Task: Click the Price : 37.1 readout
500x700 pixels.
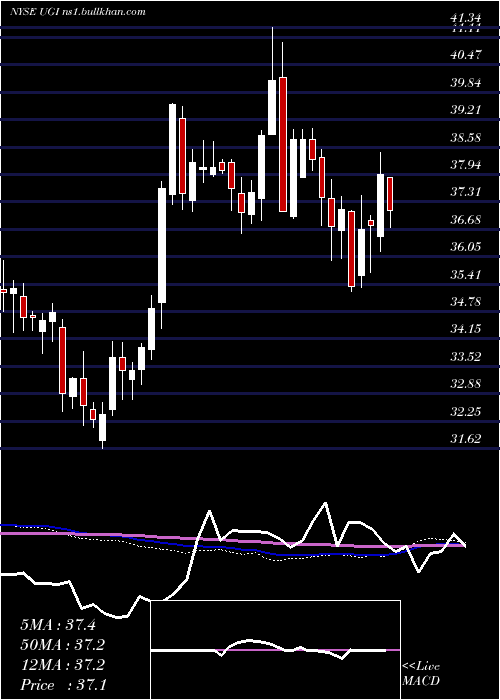Action: [x=62, y=685]
